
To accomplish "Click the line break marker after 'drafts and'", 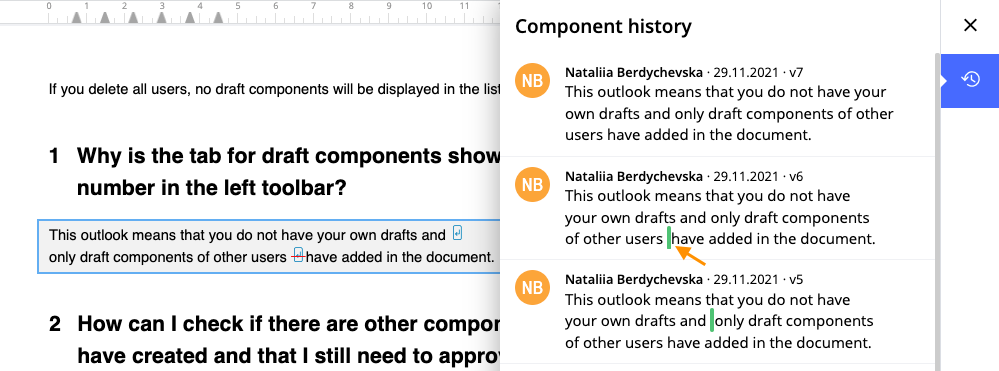I will click(457, 233).
